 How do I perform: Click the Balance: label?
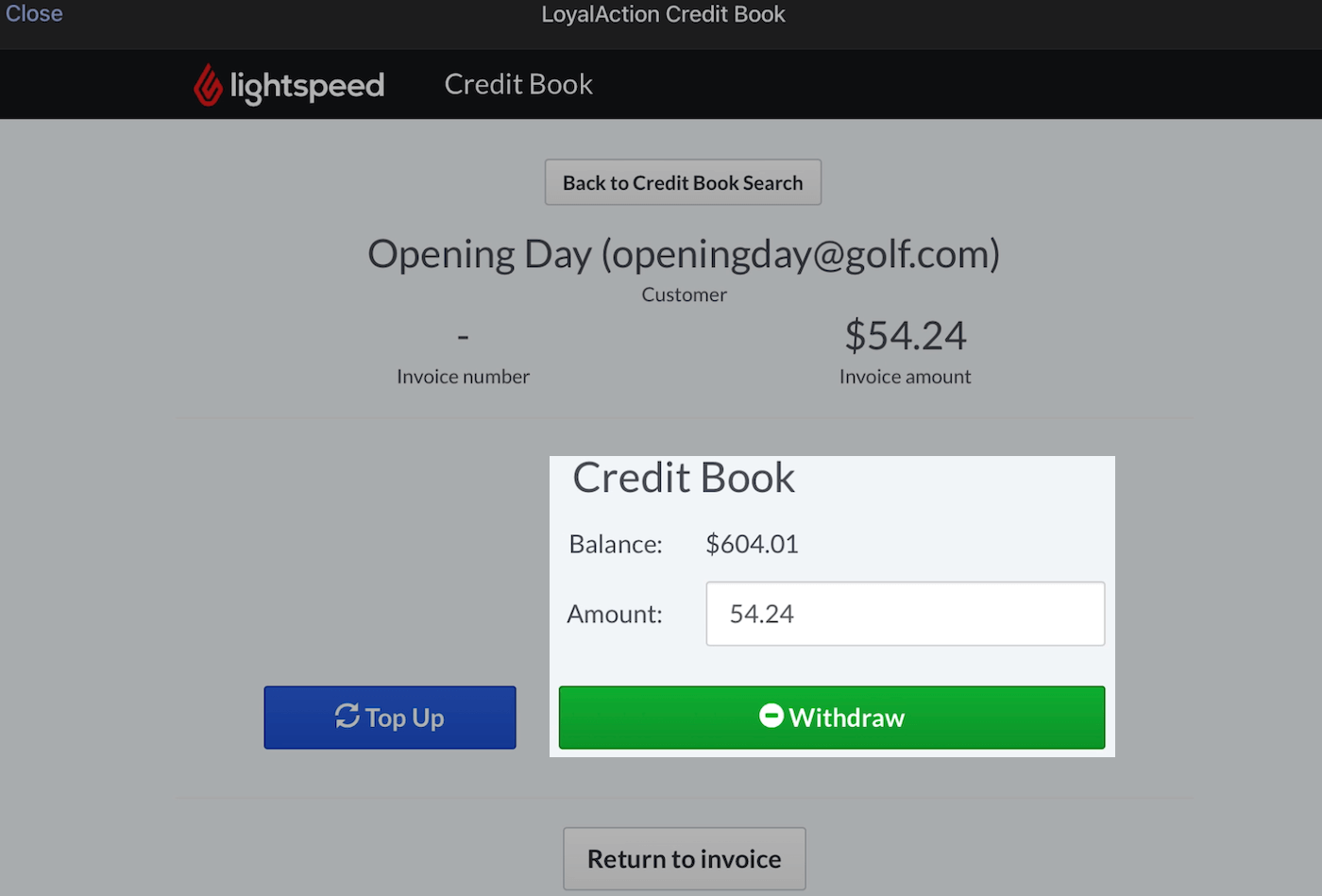click(616, 544)
